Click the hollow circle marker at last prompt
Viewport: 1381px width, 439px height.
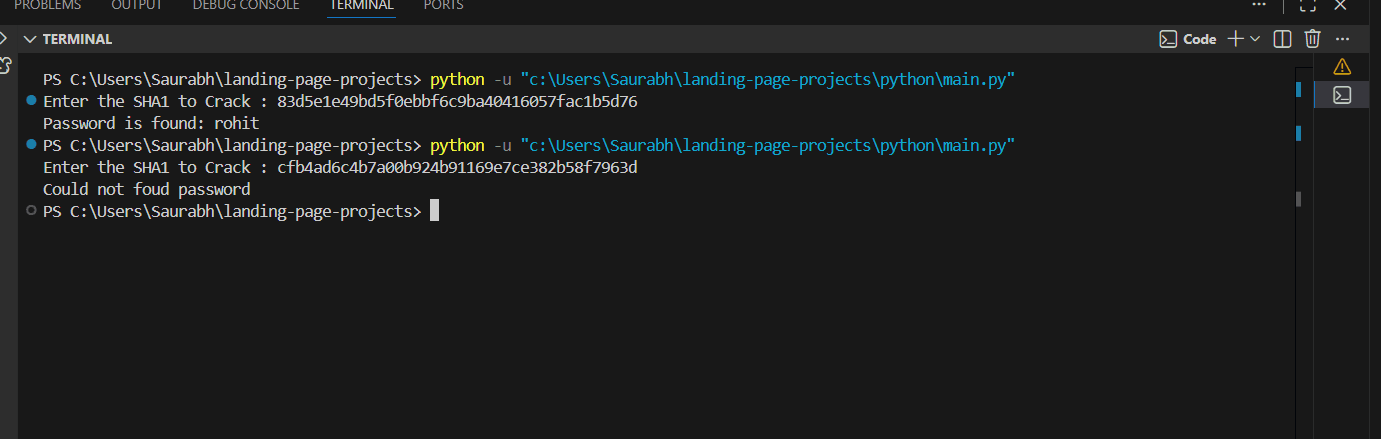[x=32, y=211]
